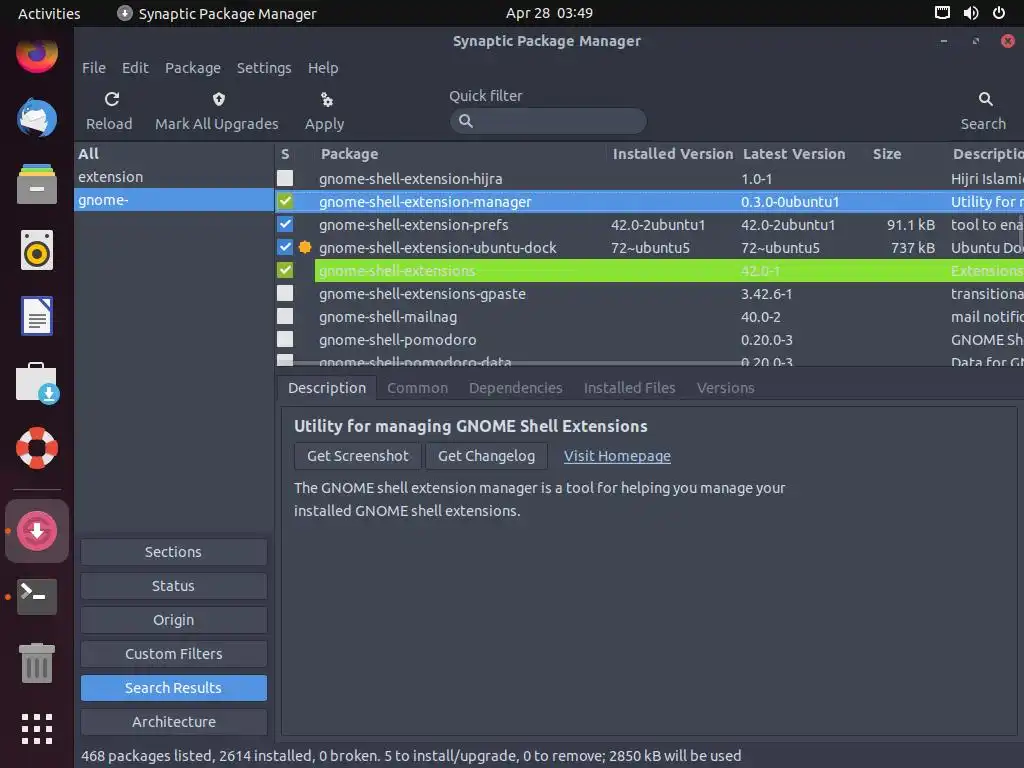Image resolution: width=1024 pixels, height=768 pixels.
Task: Switch to the Installed Files tab
Action: click(630, 388)
